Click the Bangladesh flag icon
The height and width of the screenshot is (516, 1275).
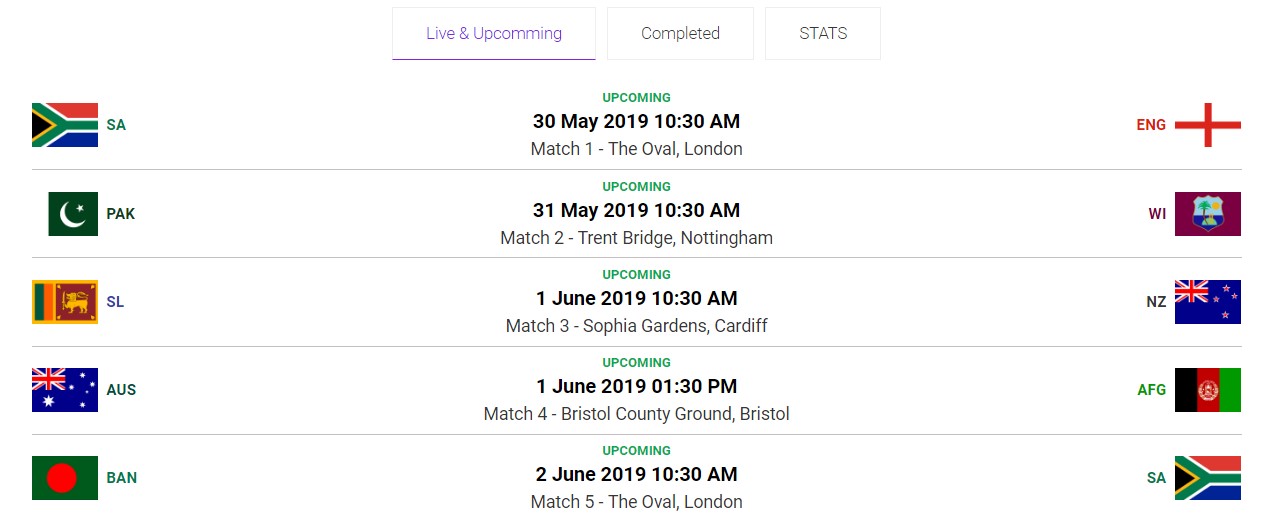click(x=65, y=478)
